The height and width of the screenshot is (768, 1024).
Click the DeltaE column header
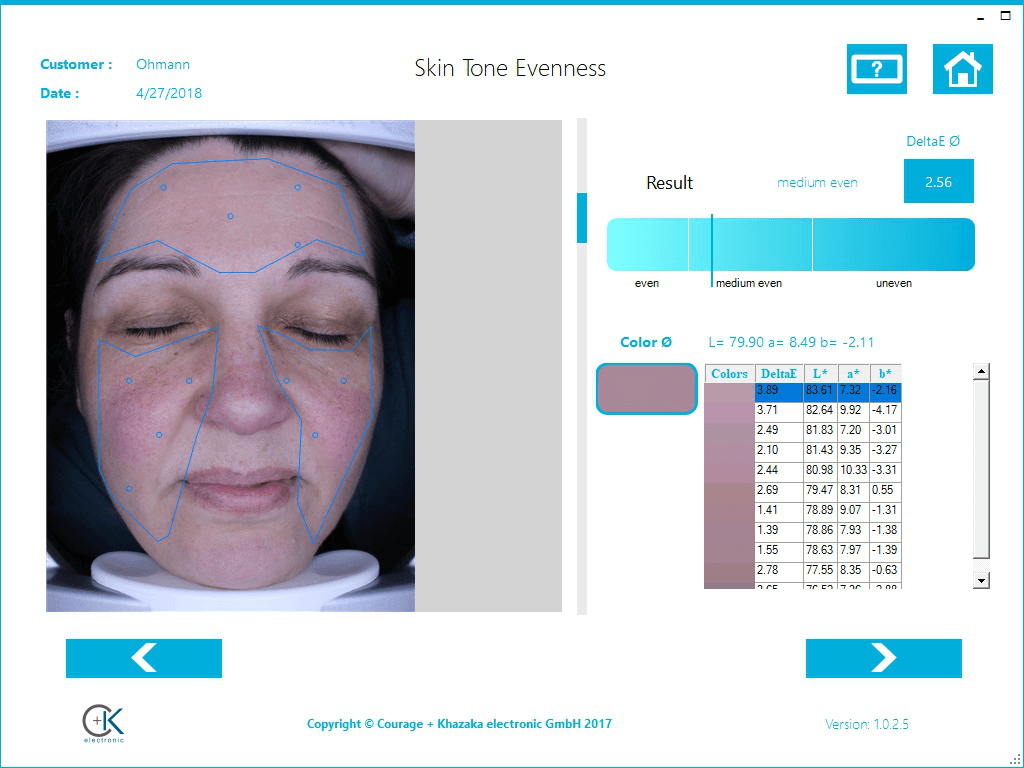[x=778, y=373]
